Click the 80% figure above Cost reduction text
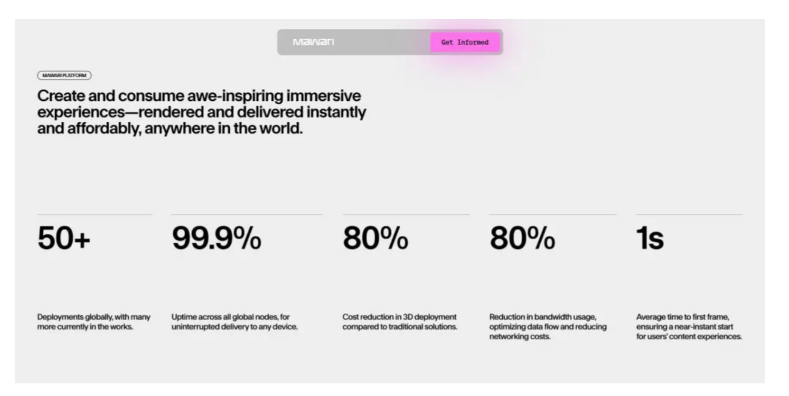The height and width of the screenshot is (396, 789). pyautogui.click(x=375, y=238)
